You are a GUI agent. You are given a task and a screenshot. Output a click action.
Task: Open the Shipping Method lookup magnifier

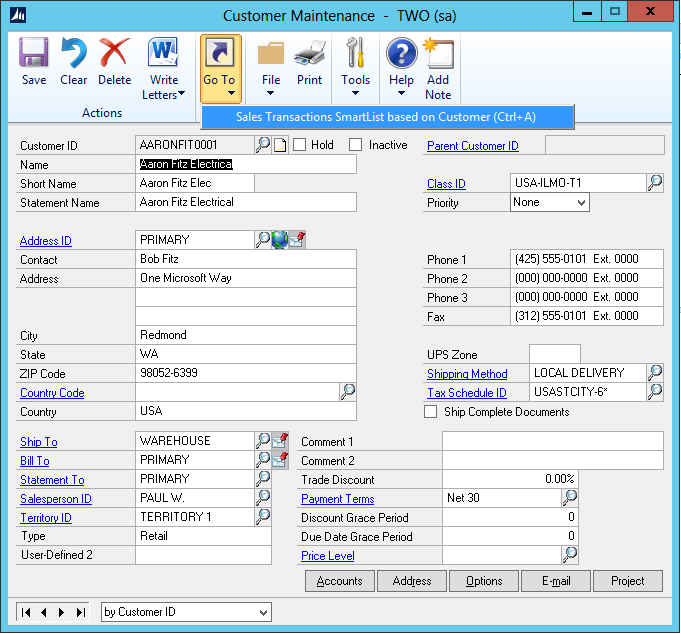pos(655,373)
